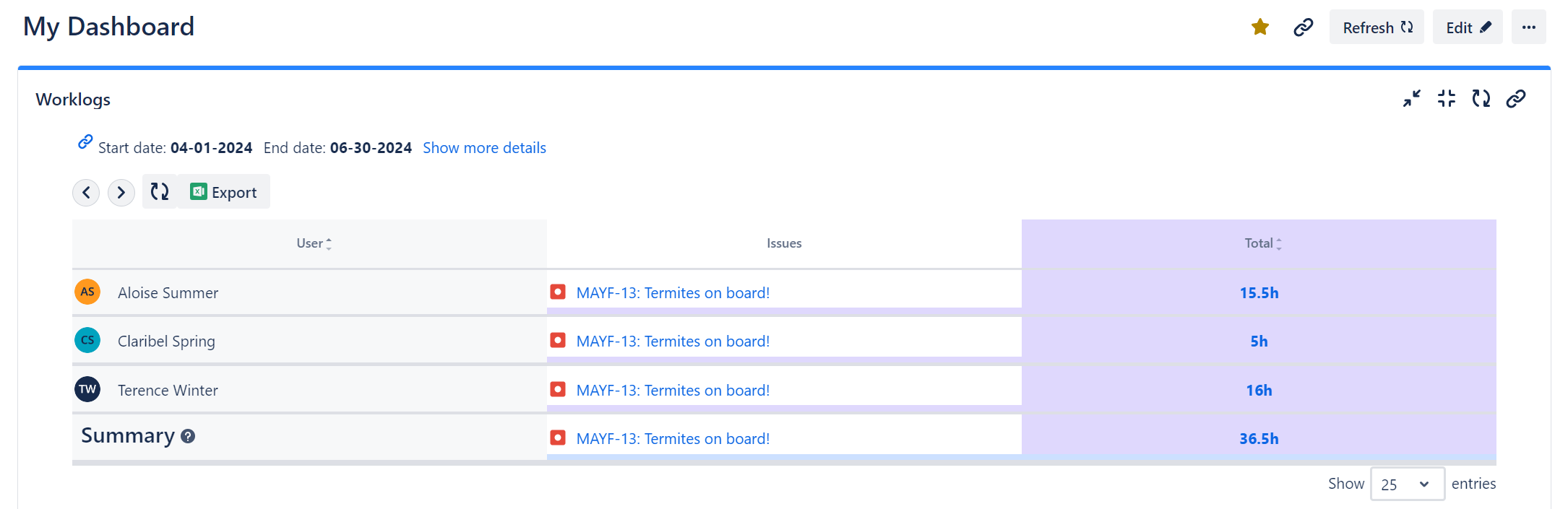Screen dimensions: 1568x509
Task: Refresh the Worklogs gadget from header icon
Action: click(x=1481, y=98)
